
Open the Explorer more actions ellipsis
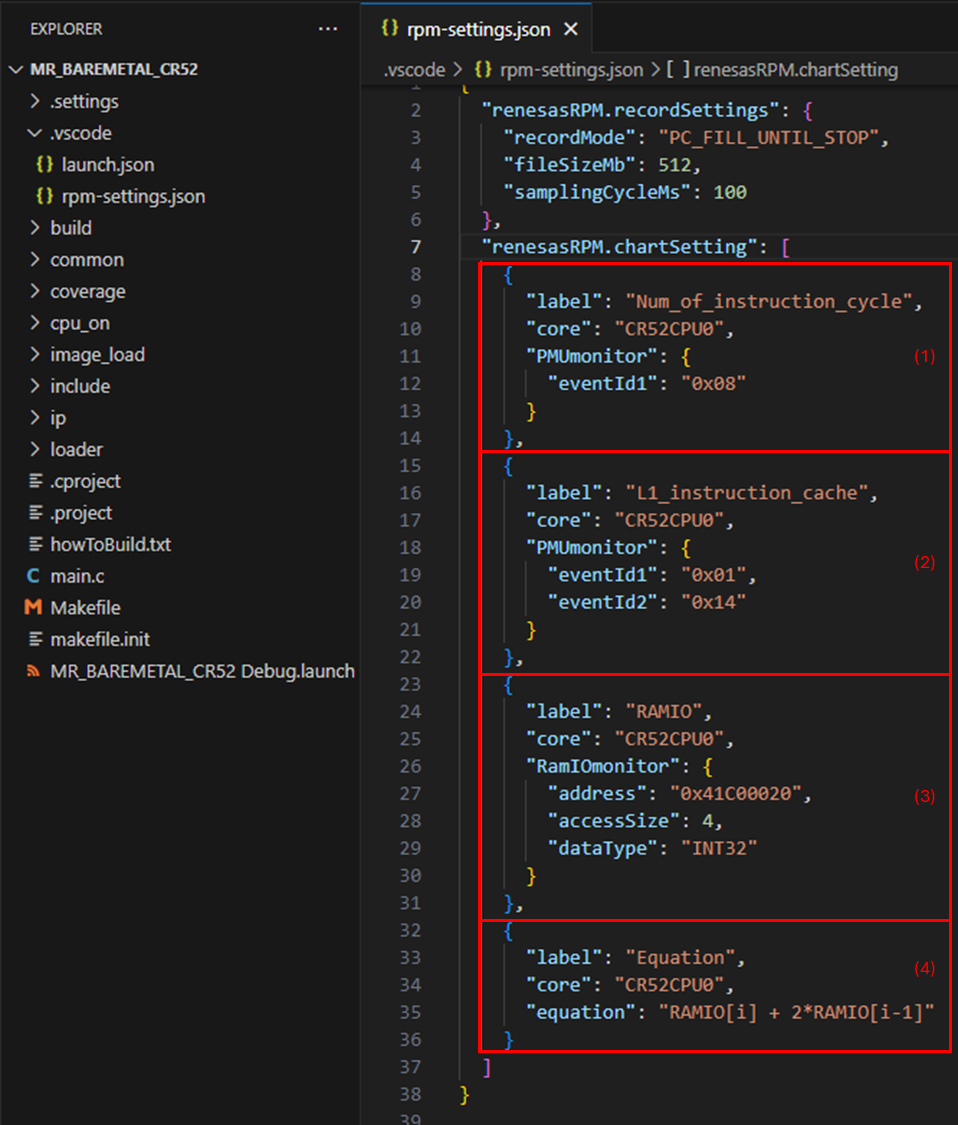[x=327, y=29]
